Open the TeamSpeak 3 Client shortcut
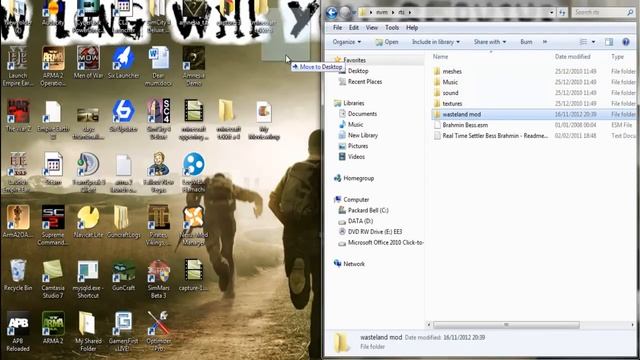 pyautogui.click(x=88, y=172)
